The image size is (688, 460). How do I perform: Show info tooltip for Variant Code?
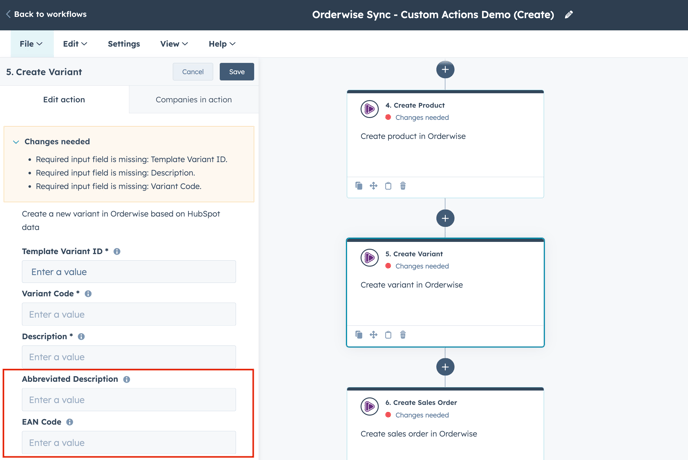click(88, 294)
